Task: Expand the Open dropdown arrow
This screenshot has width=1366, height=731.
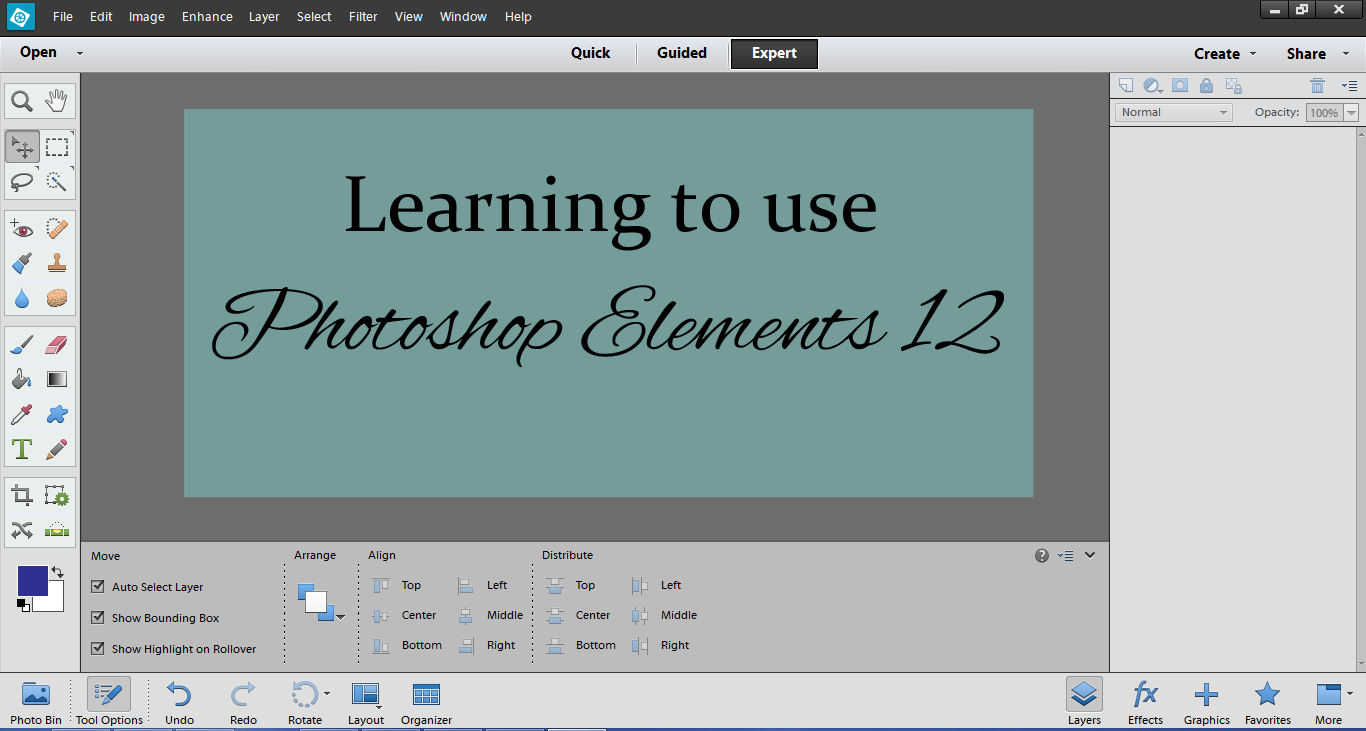Action: tap(80, 54)
